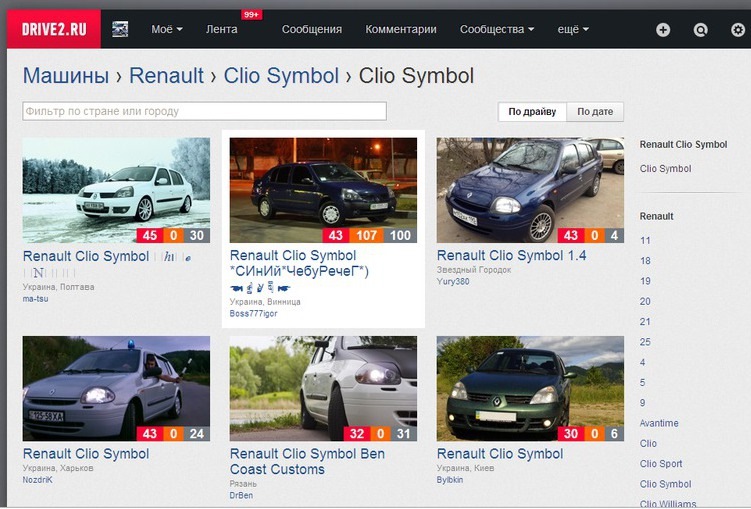Viewport: 751px width, 509px height.
Task: Open DrBen user profile link
Action: (x=241, y=496)
